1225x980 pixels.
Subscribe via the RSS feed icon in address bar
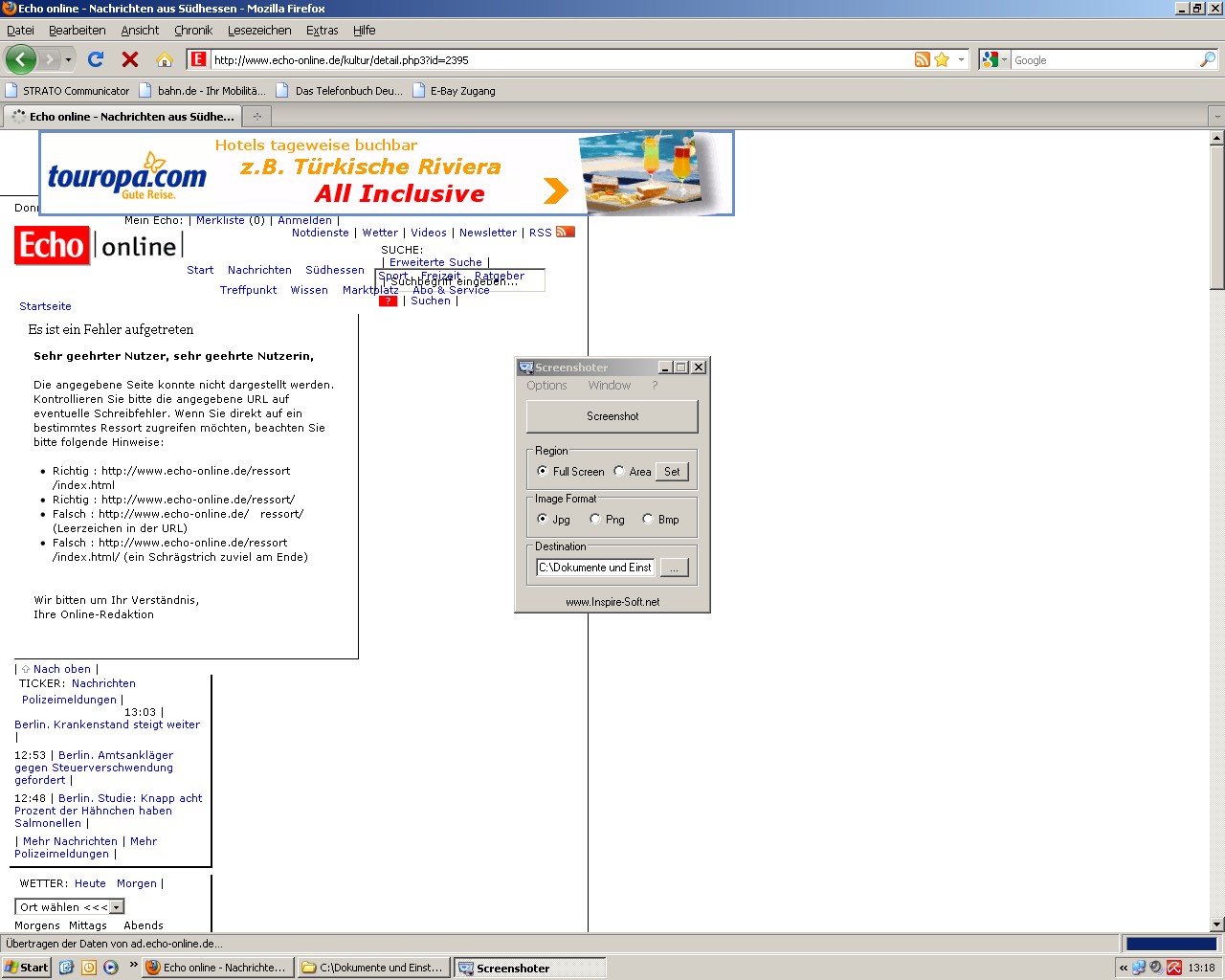pyautogui.click(x=923, y=59)
